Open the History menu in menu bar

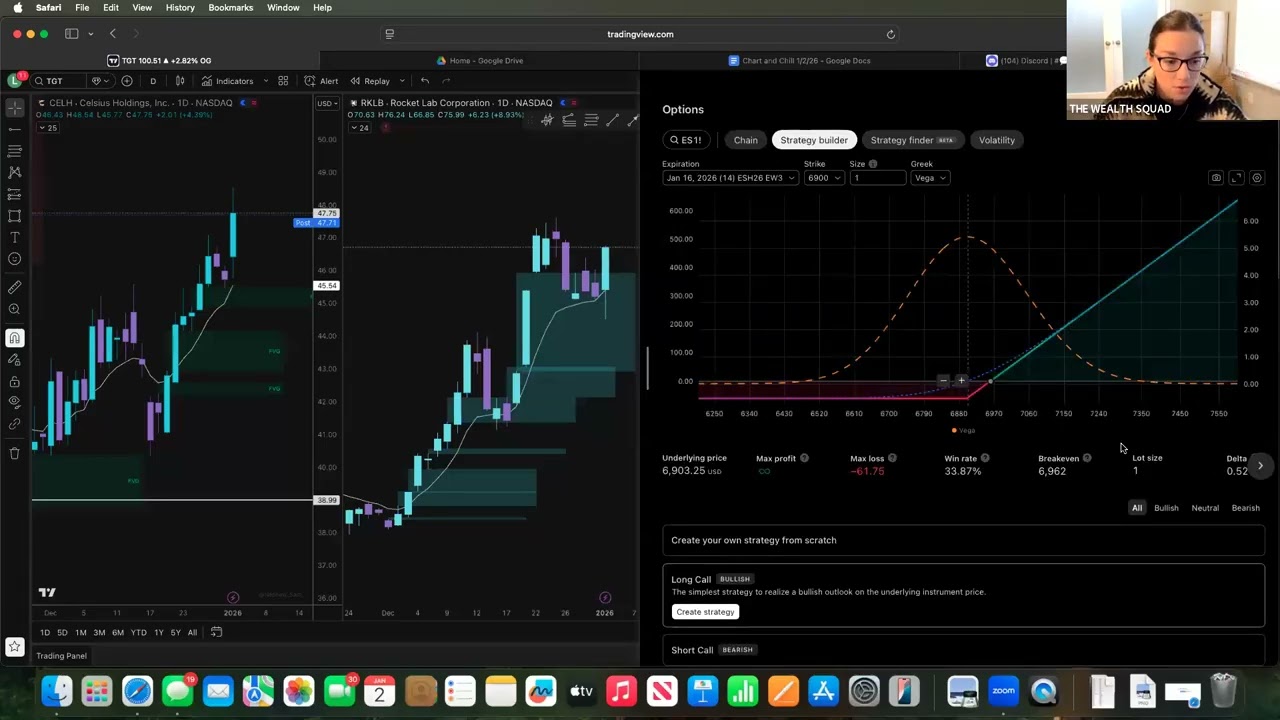pyautogui.click(x=180, y=8)
